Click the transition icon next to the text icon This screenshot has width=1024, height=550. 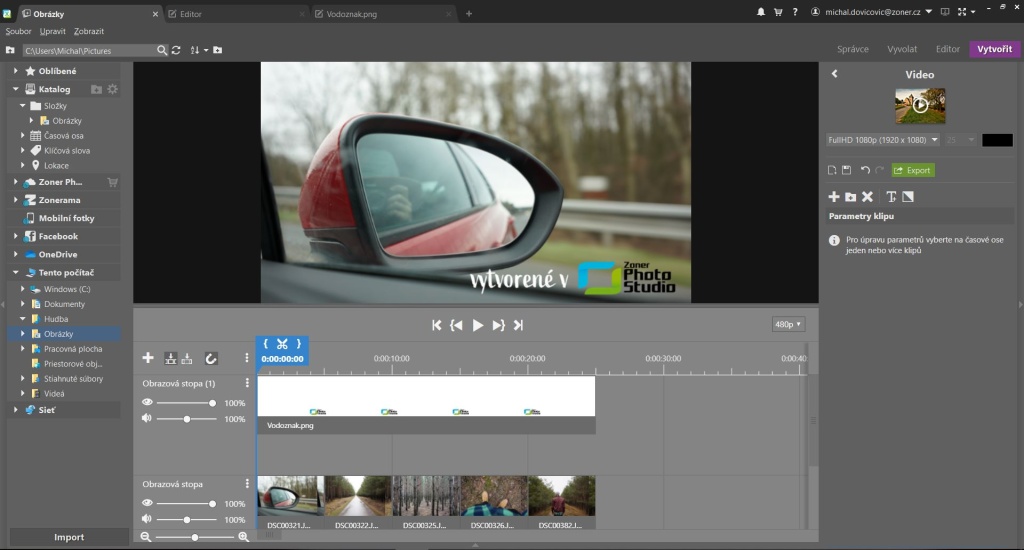pyautogui.click(x=908, y=197)
